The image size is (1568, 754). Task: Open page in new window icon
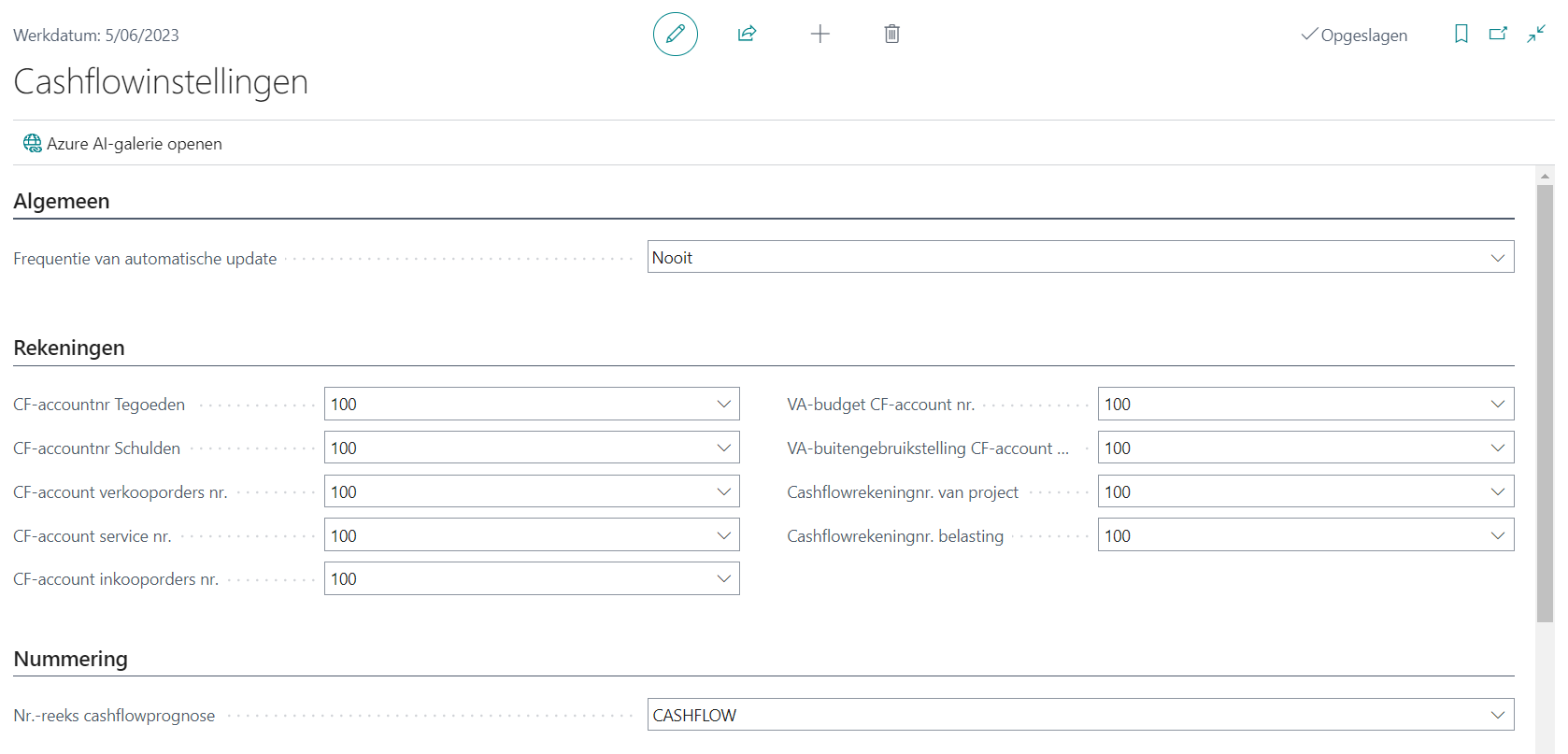pyautogui.click(x=1498, y=35)
